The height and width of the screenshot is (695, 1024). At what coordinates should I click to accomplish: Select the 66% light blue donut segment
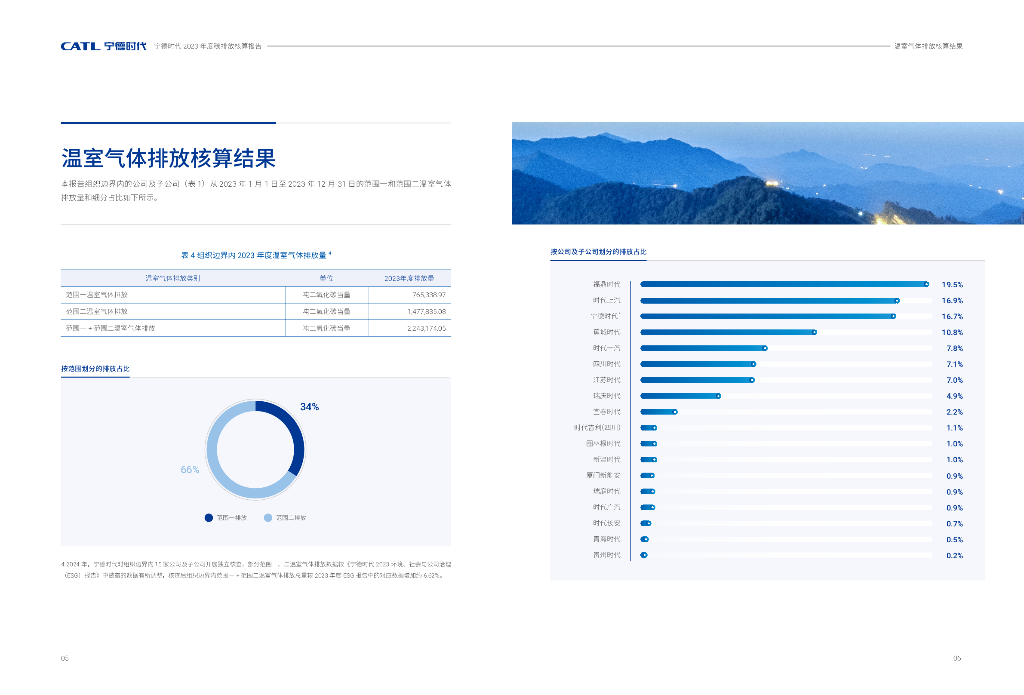[221, 470]
